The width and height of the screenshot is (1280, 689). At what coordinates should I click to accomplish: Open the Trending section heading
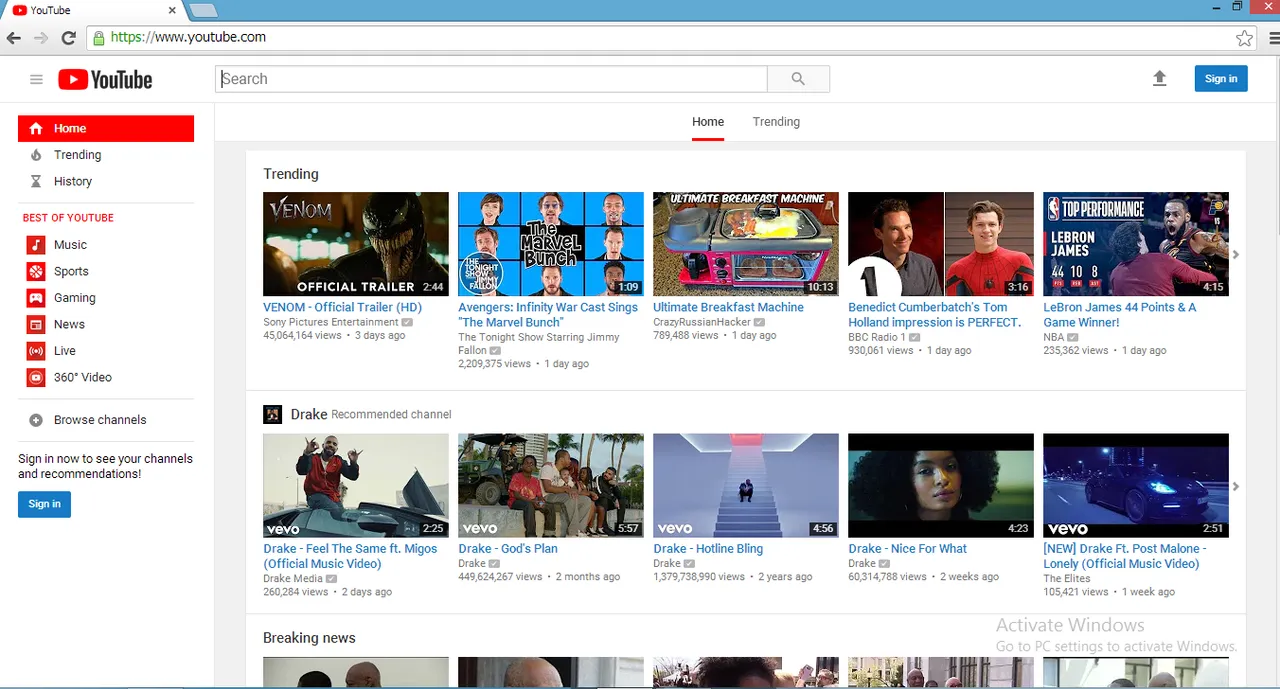coord(291,174)
